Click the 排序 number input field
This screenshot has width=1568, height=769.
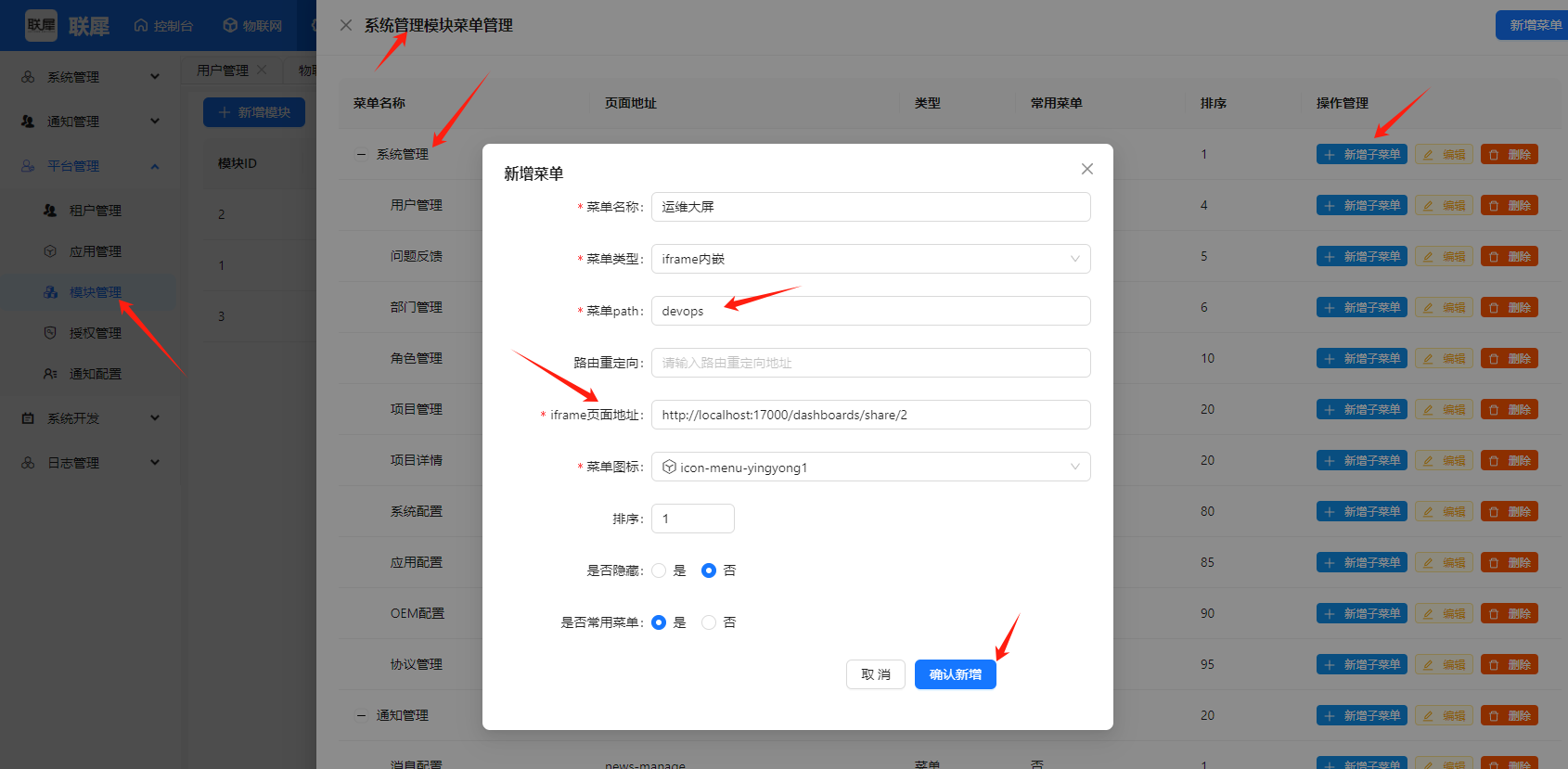pyautogui.click(x=692, y=519)
